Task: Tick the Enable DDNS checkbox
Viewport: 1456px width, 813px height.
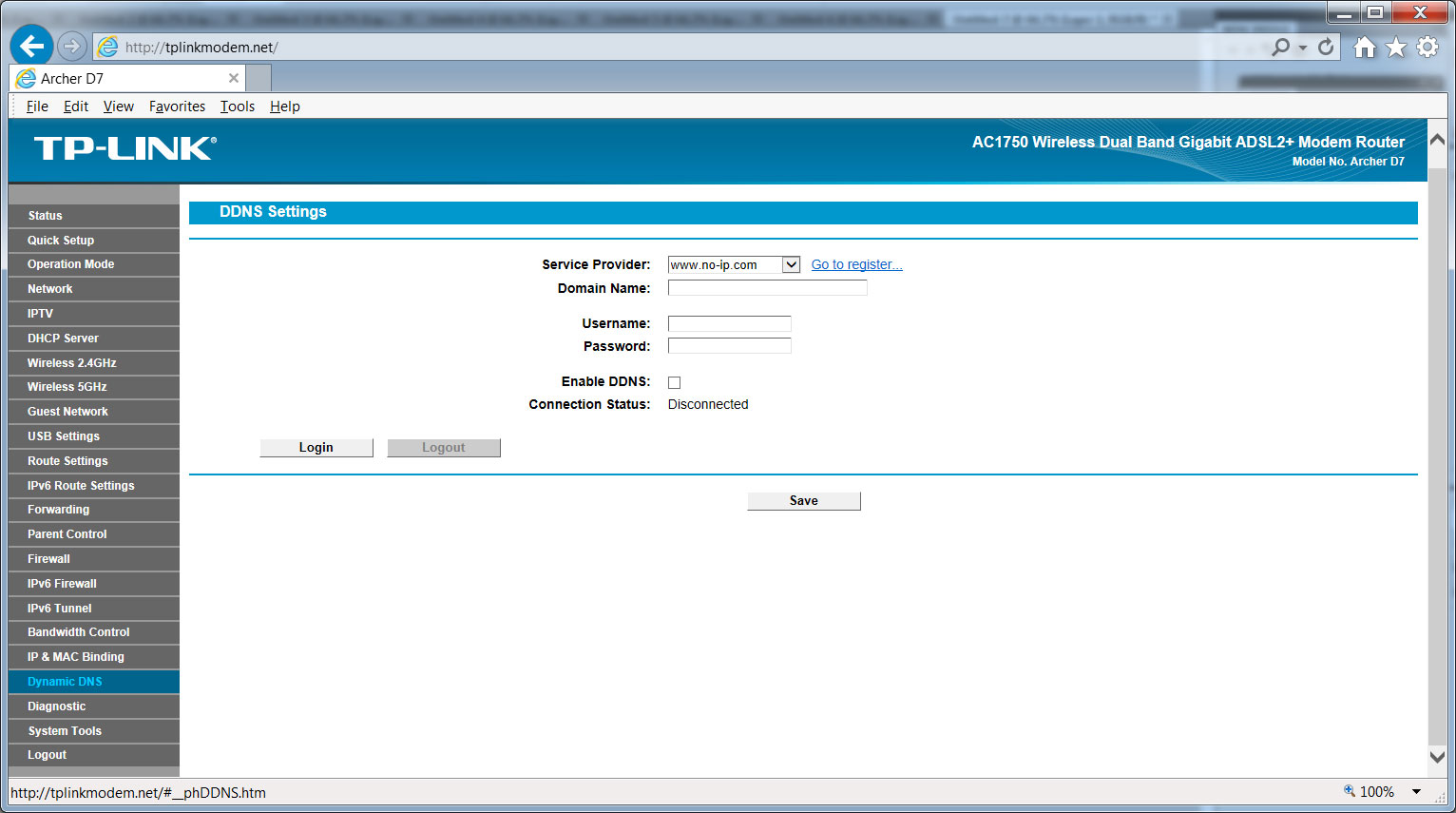Action: coord(674,382)
